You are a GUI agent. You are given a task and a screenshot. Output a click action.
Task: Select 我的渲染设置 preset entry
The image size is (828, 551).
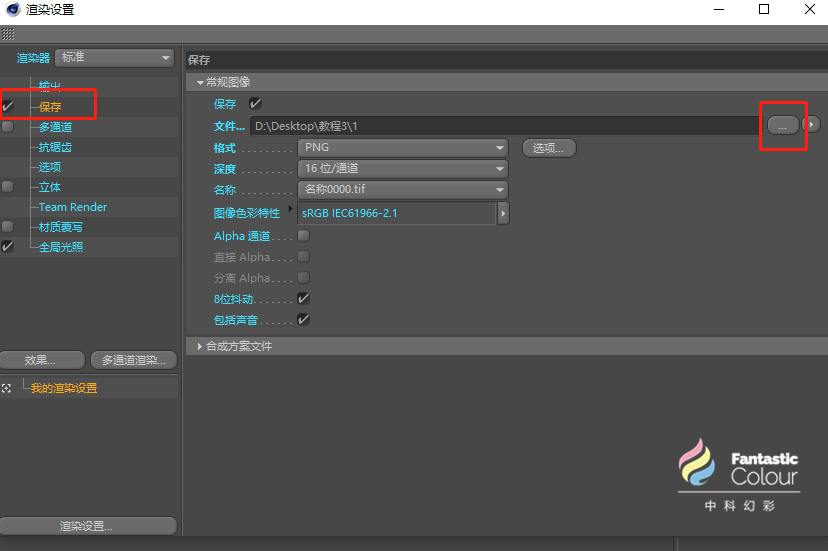(x=64, y=388)
